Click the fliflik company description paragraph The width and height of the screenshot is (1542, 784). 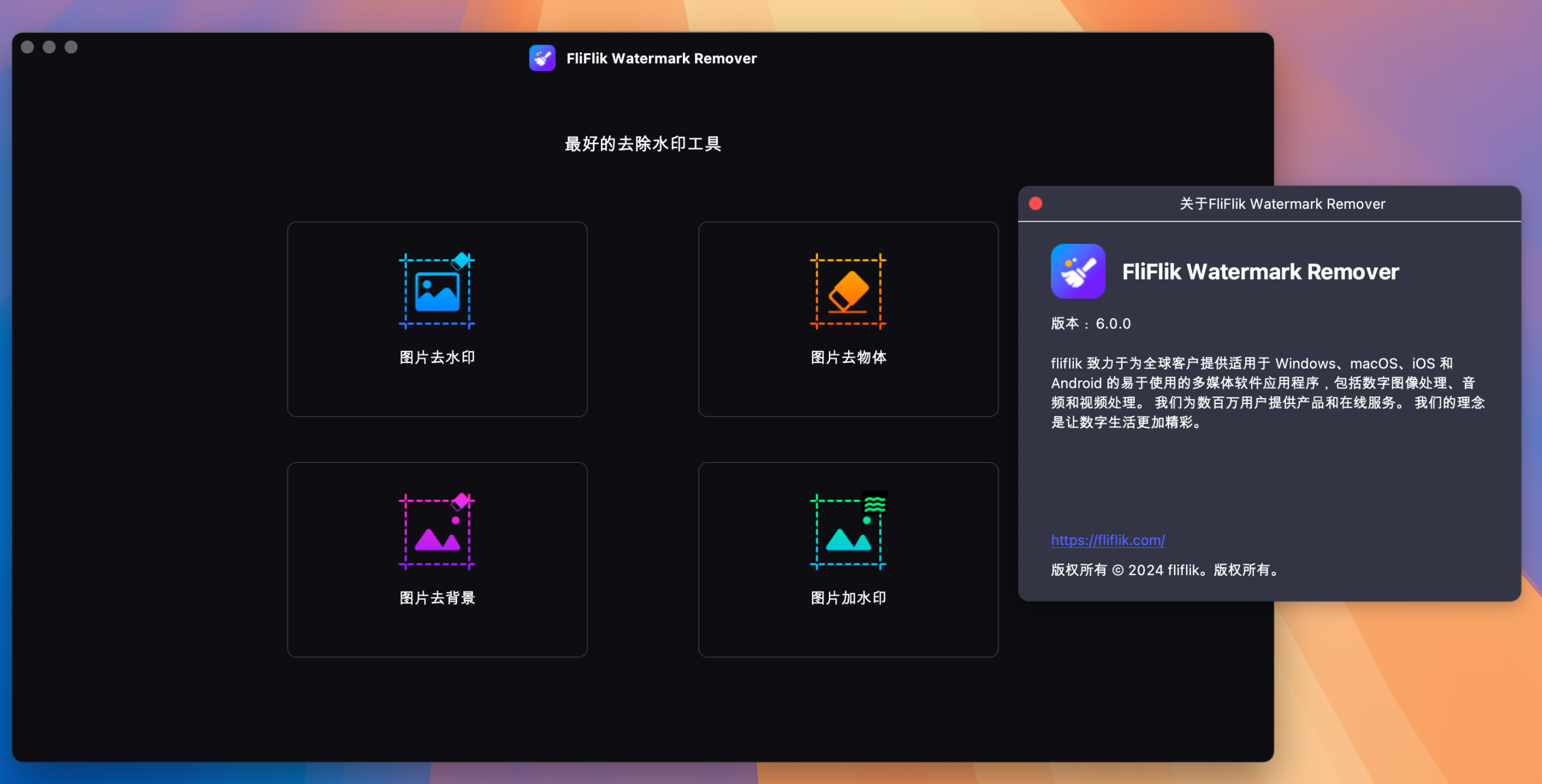tap(1268, 393)
